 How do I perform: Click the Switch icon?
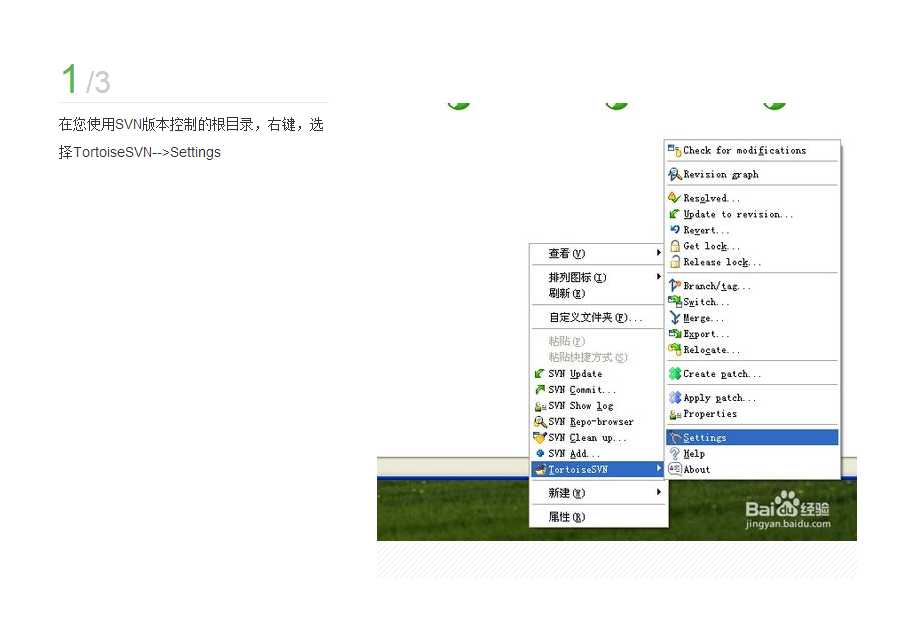[674, 302]
